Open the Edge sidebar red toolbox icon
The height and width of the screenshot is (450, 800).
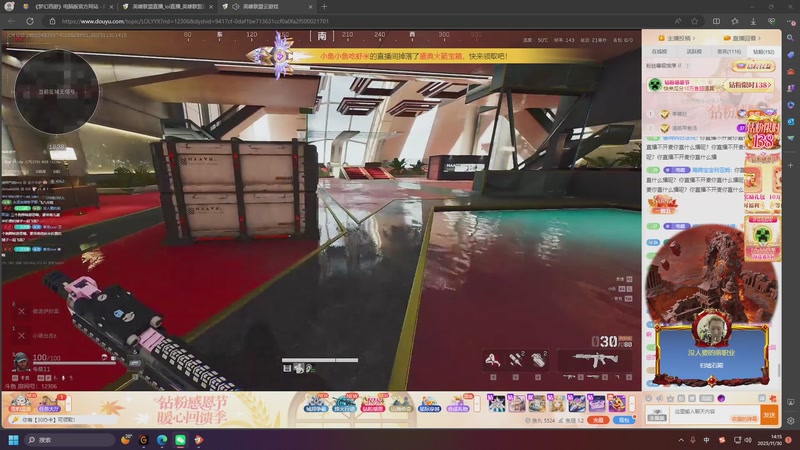tap(790, 71)
